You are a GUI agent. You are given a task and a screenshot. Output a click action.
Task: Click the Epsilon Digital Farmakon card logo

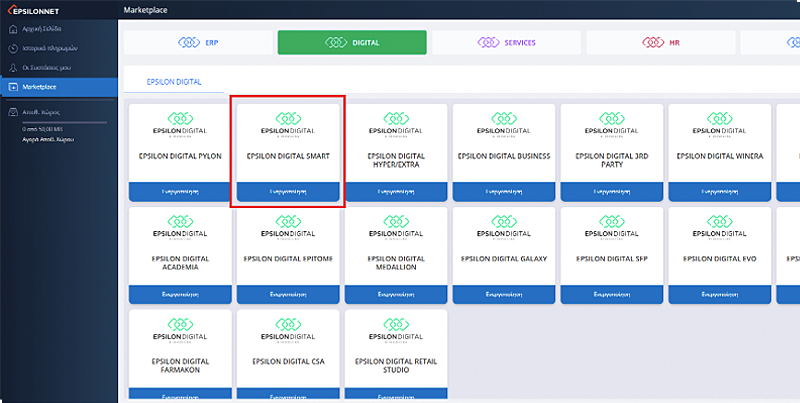pos(180,330)
